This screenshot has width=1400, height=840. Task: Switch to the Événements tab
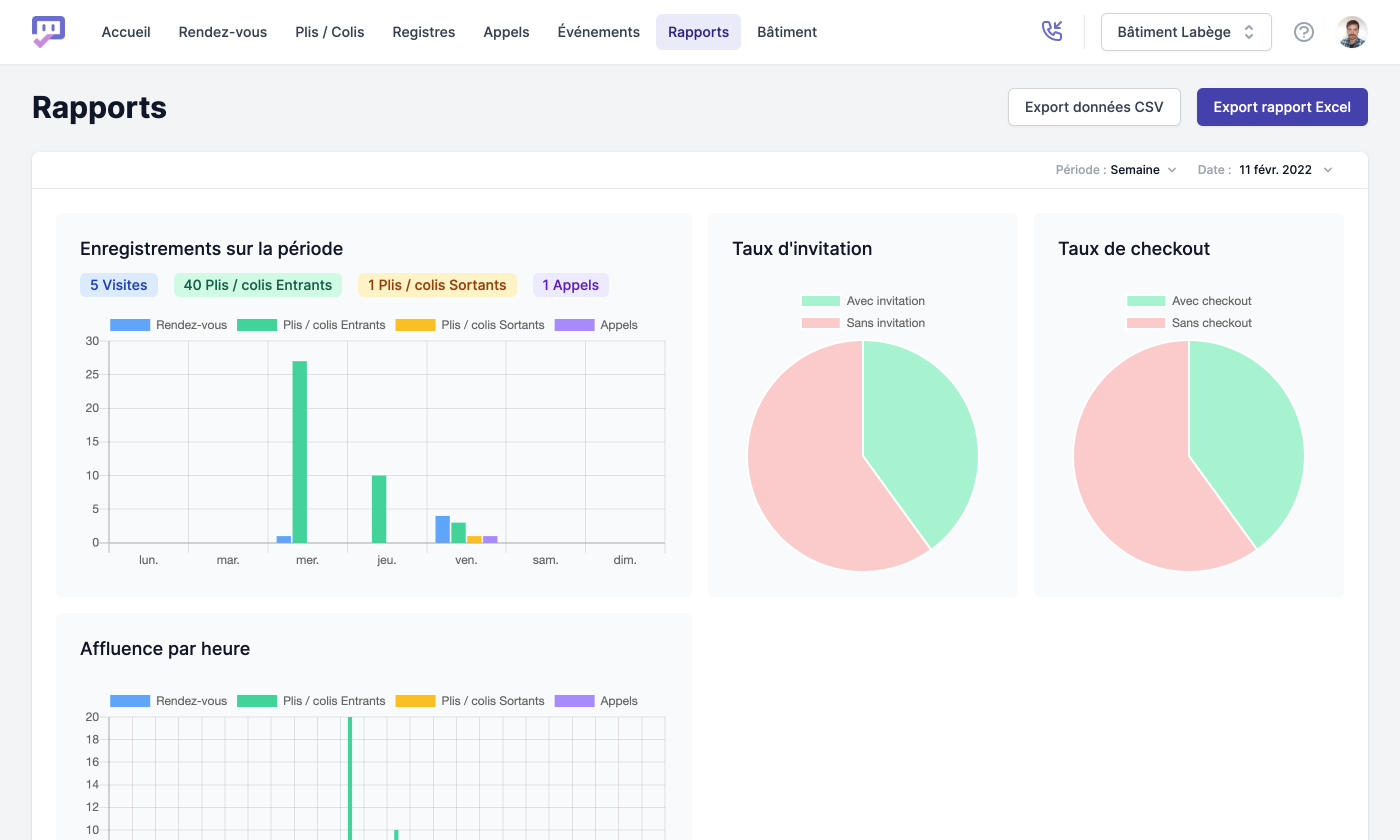pos(598,32)
